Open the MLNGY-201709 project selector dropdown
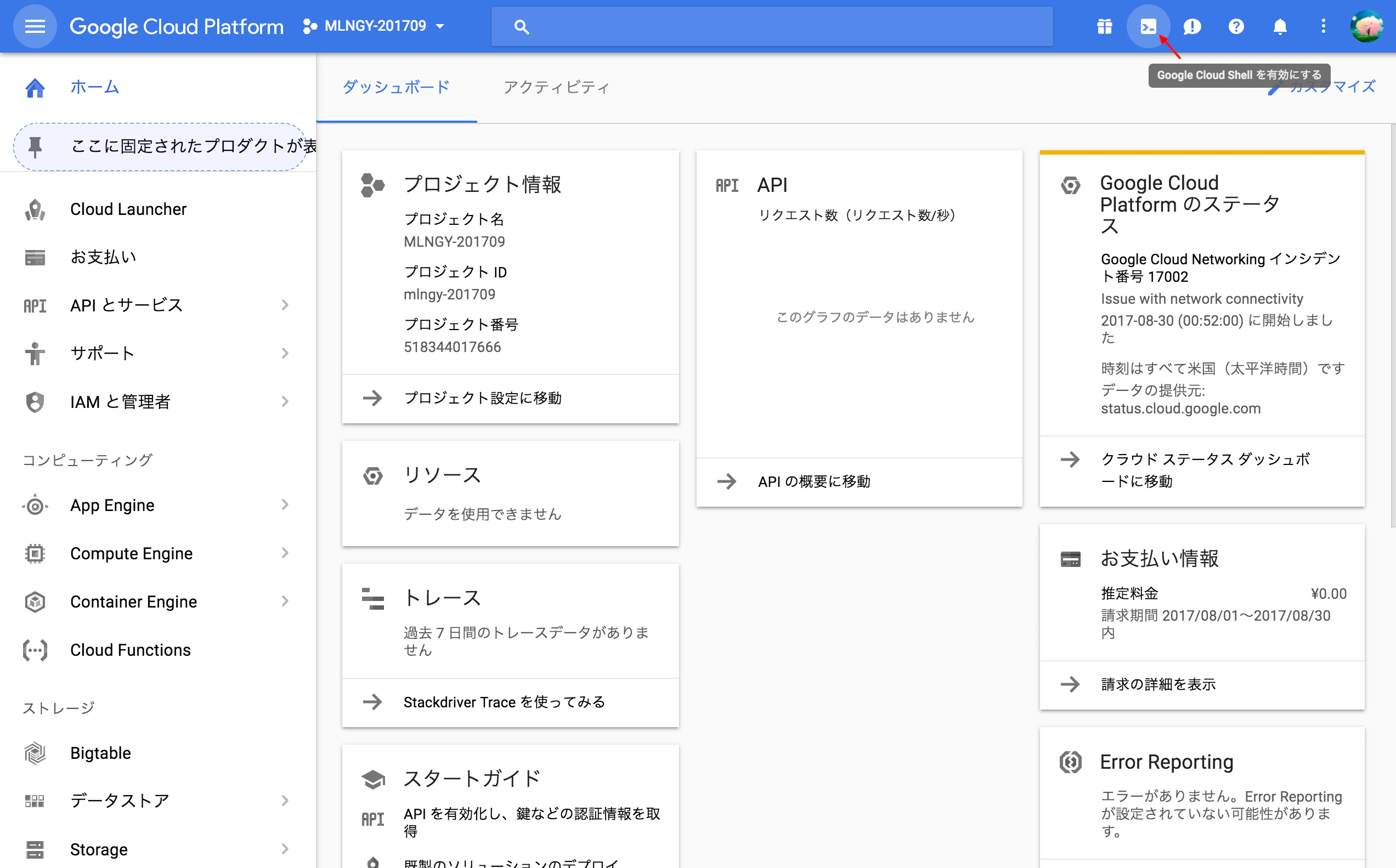1396x868 pixels. tap(374, 26)
